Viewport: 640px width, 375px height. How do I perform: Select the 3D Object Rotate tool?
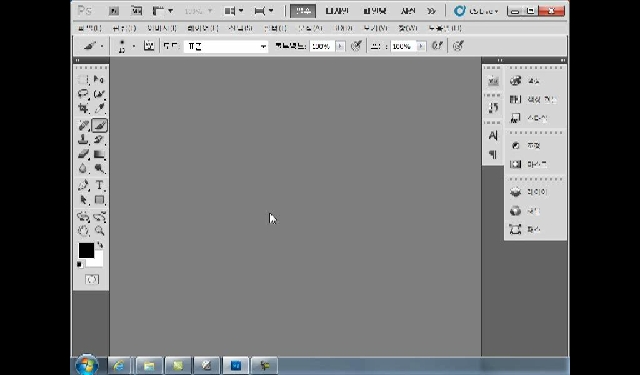83,217
